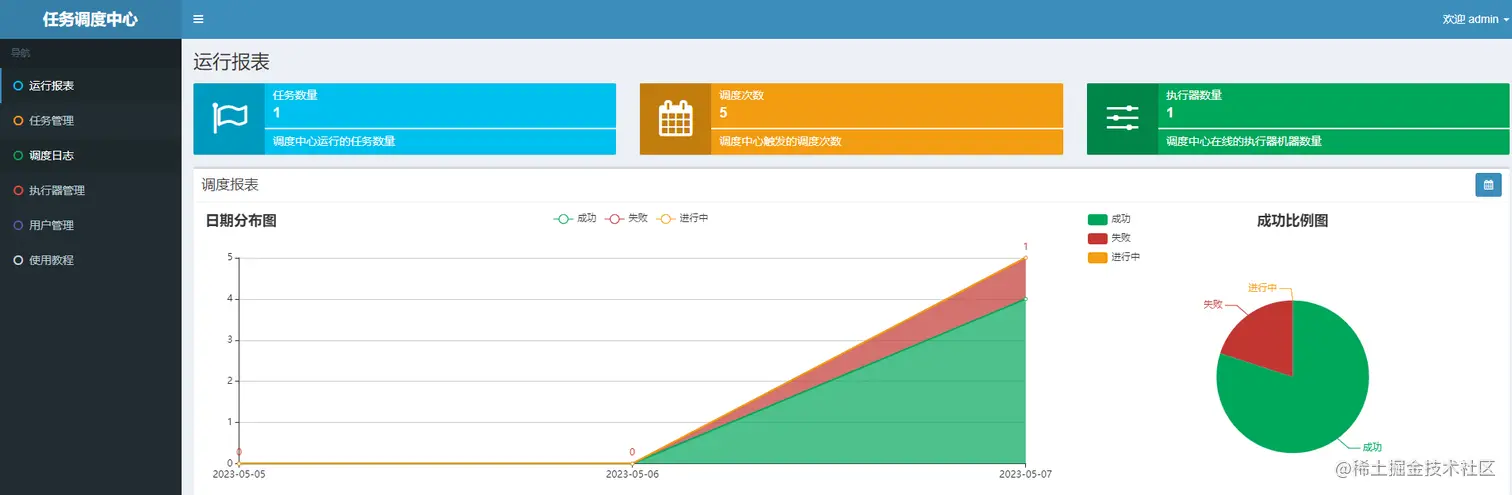Click the 2023-05-07 top data point
The width and height of the screenshot is (1512, 495).
(x=1025, y=258)
